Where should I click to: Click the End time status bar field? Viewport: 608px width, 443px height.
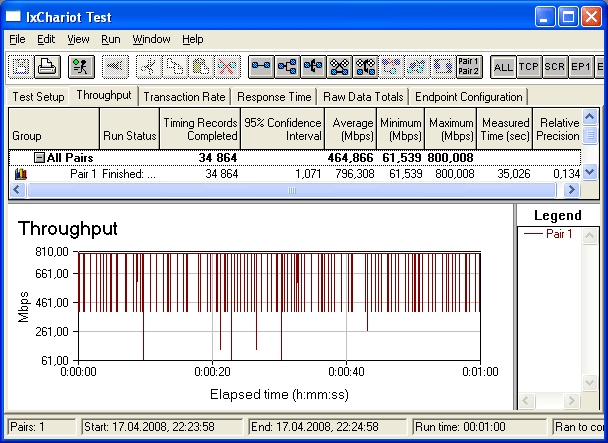pyautogui.click(x=328, y=427)
